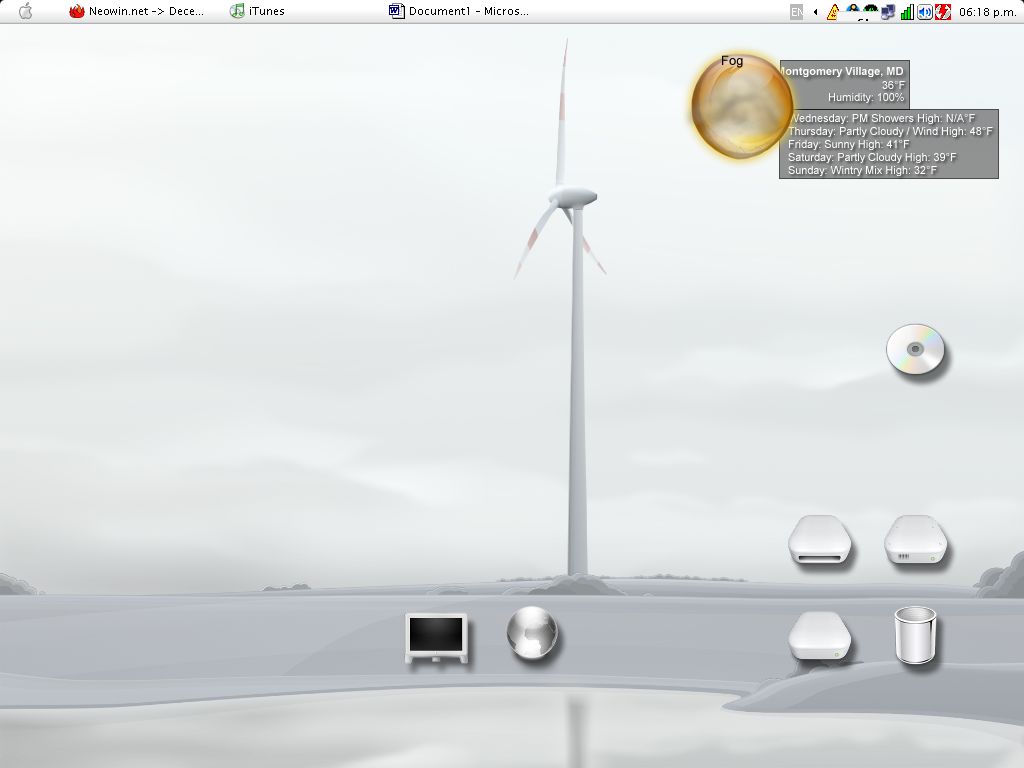Open the Apple logo start menu

coord(26,11)
